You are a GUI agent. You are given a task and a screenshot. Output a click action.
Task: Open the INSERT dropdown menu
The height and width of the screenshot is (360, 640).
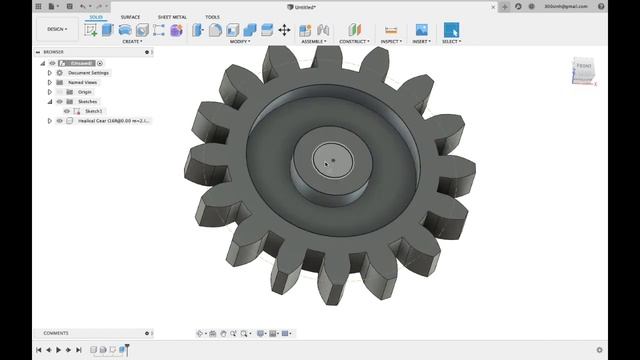422,42
